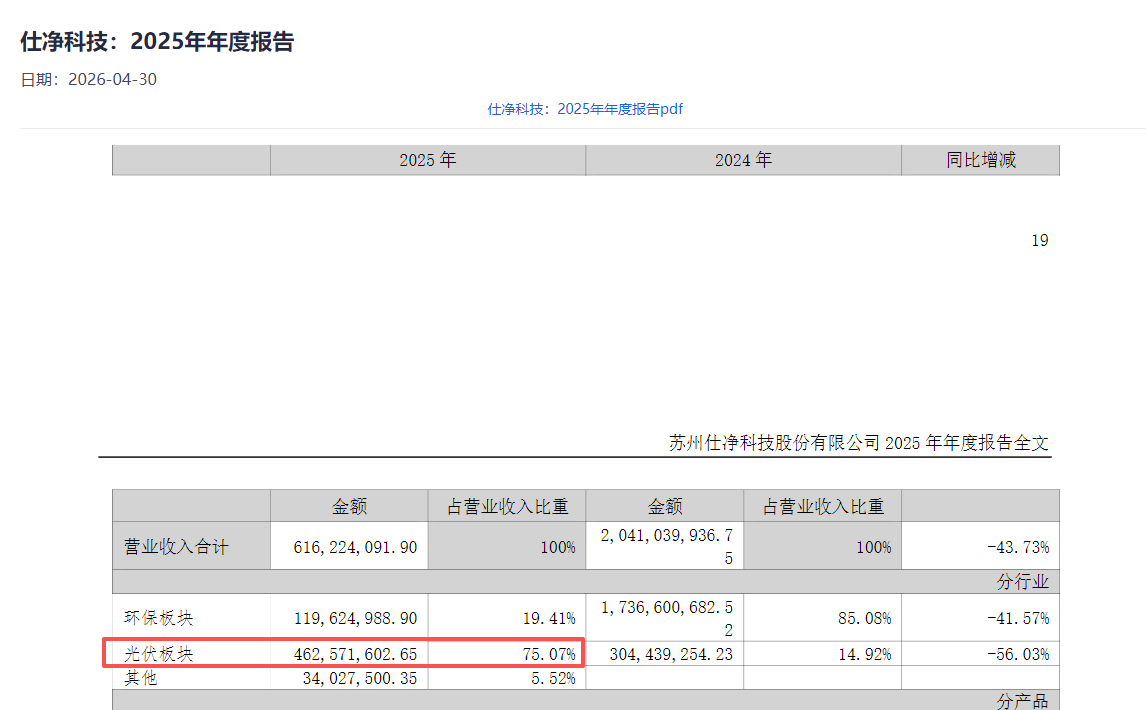The height and width of the screenshot is (710, 1146).
Task: Click the -43.73% change value
Action: (1018, 547)
